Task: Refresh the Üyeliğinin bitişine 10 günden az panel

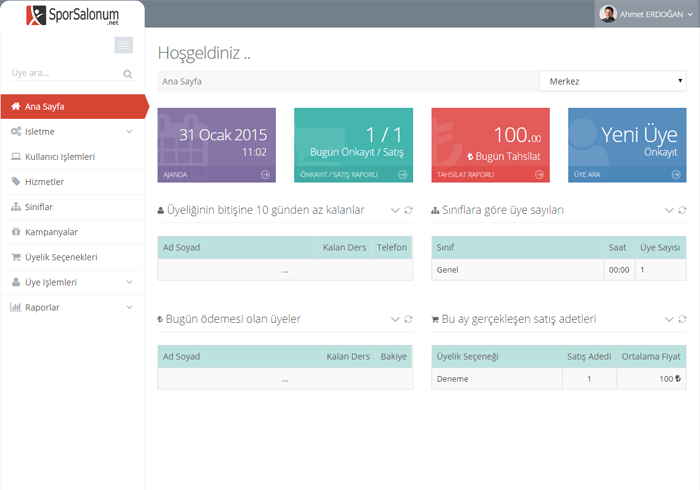Action: (408, 210)
